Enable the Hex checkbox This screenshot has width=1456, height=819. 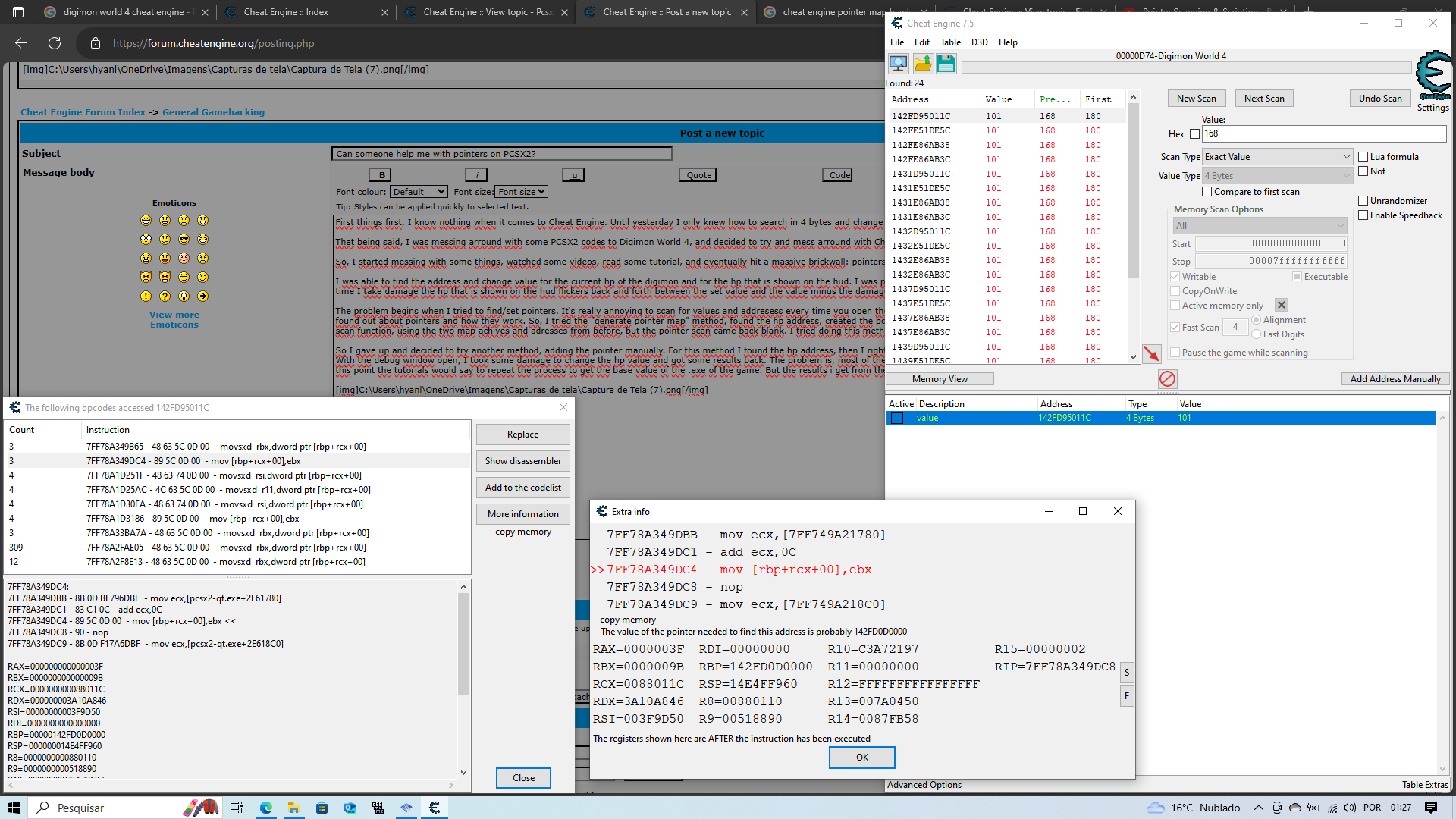click(1195, 134)
